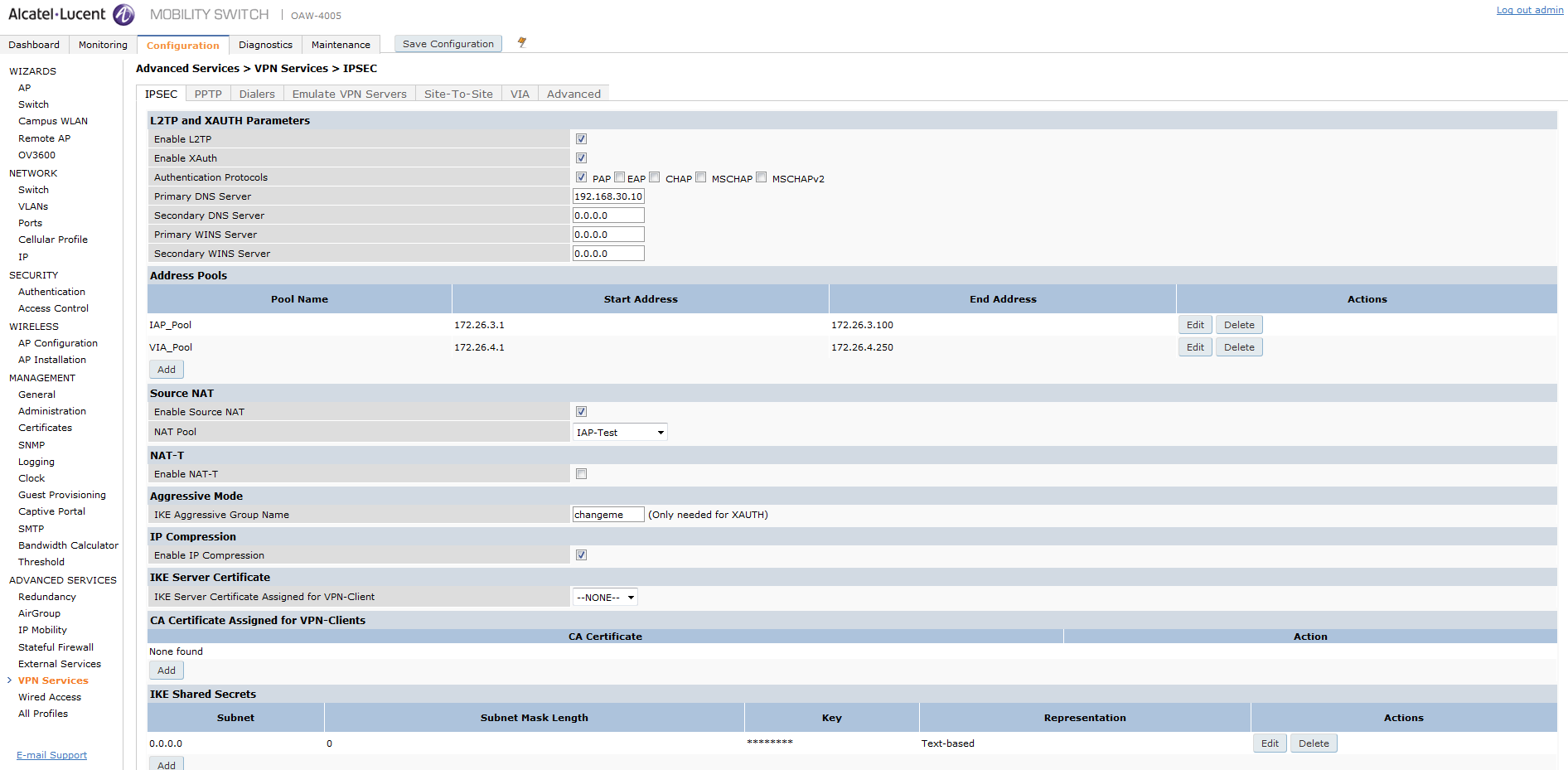Toggle the Enable Source NAT checkbox
This screenshot has height=770, width=1568.
pos(581,412)
